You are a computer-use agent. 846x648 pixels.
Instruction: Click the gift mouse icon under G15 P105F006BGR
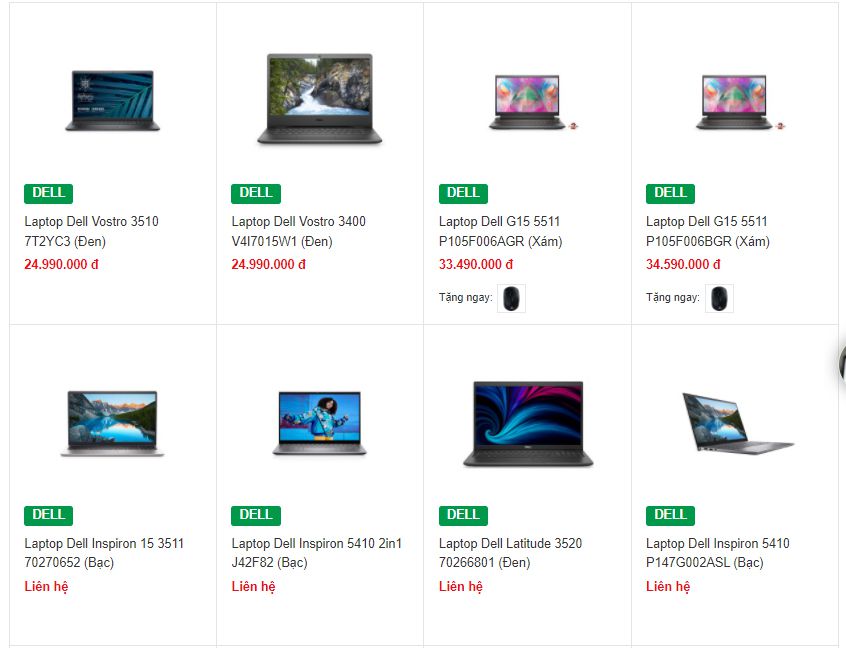(719, 298)
